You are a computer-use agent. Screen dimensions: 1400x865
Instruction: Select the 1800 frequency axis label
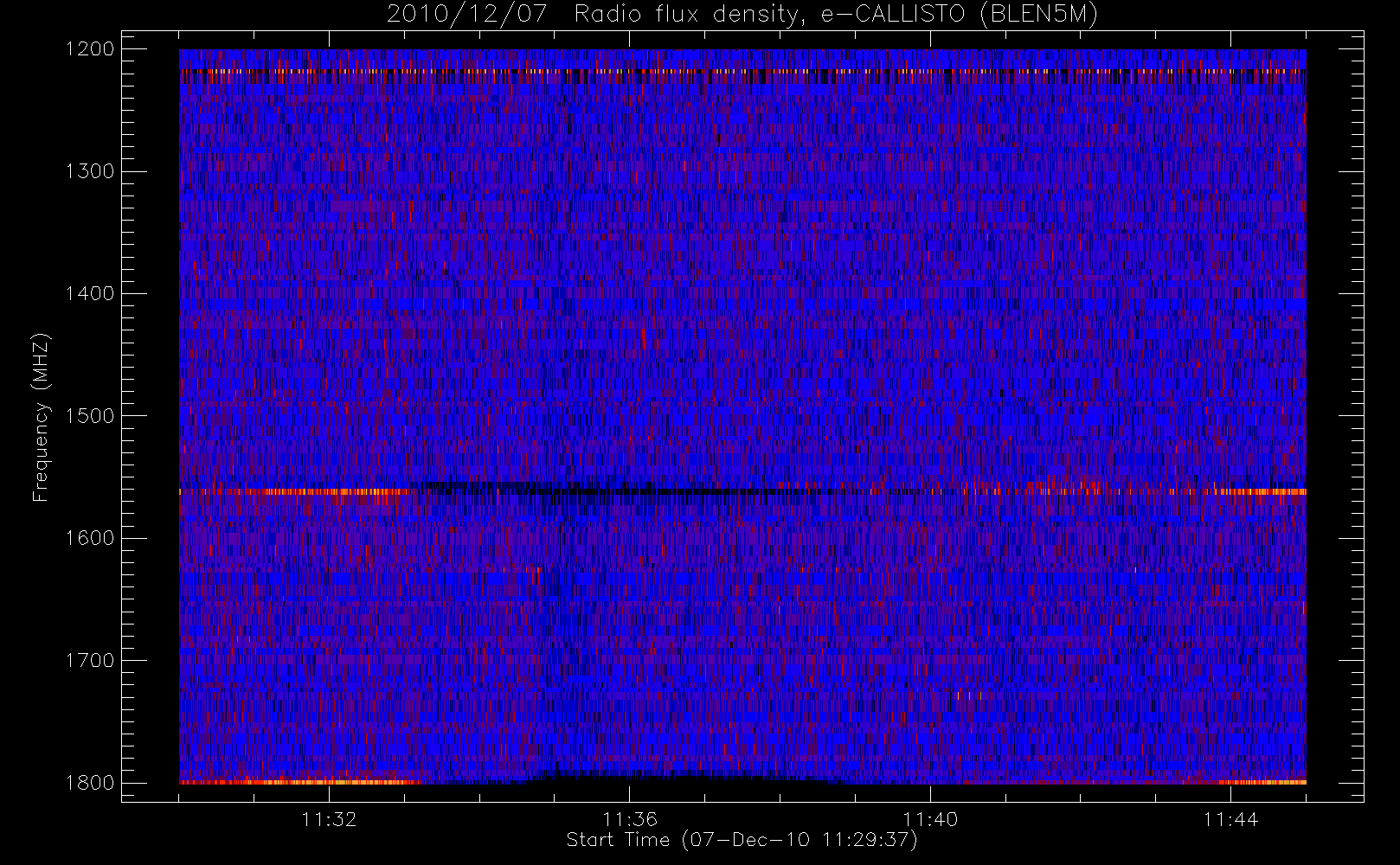(x=90, y=783)
